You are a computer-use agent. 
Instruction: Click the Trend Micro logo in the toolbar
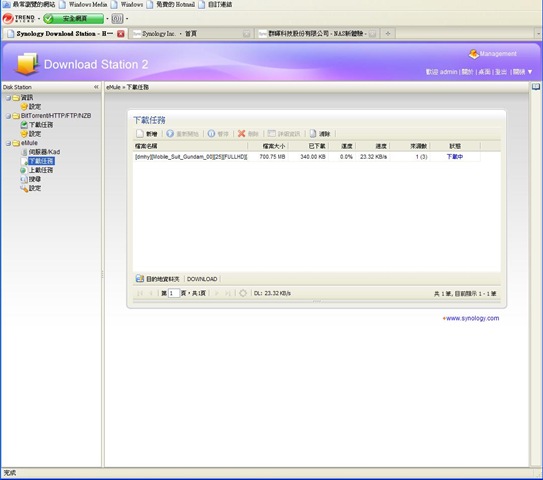tap(19, 18)
